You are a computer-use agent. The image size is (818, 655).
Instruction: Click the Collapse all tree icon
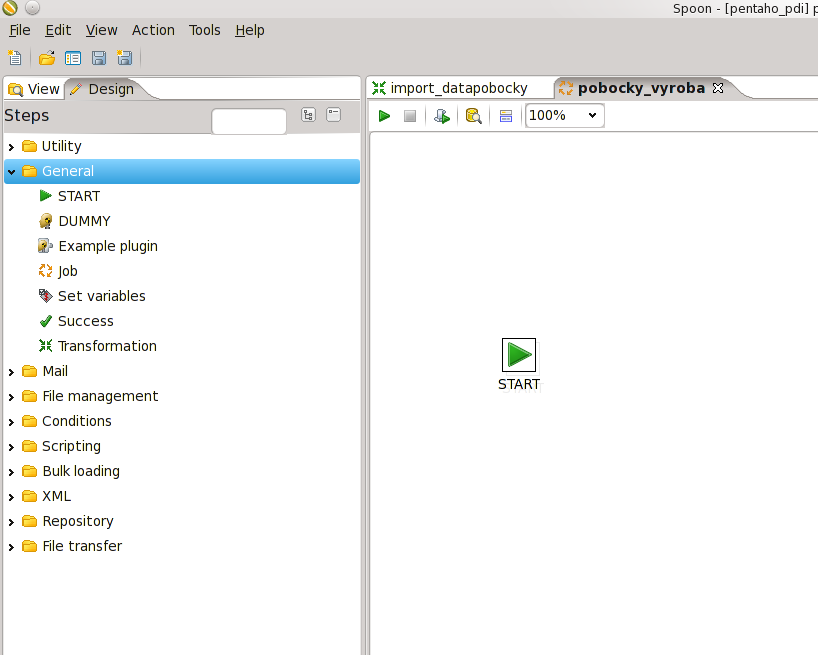(334, 115)
